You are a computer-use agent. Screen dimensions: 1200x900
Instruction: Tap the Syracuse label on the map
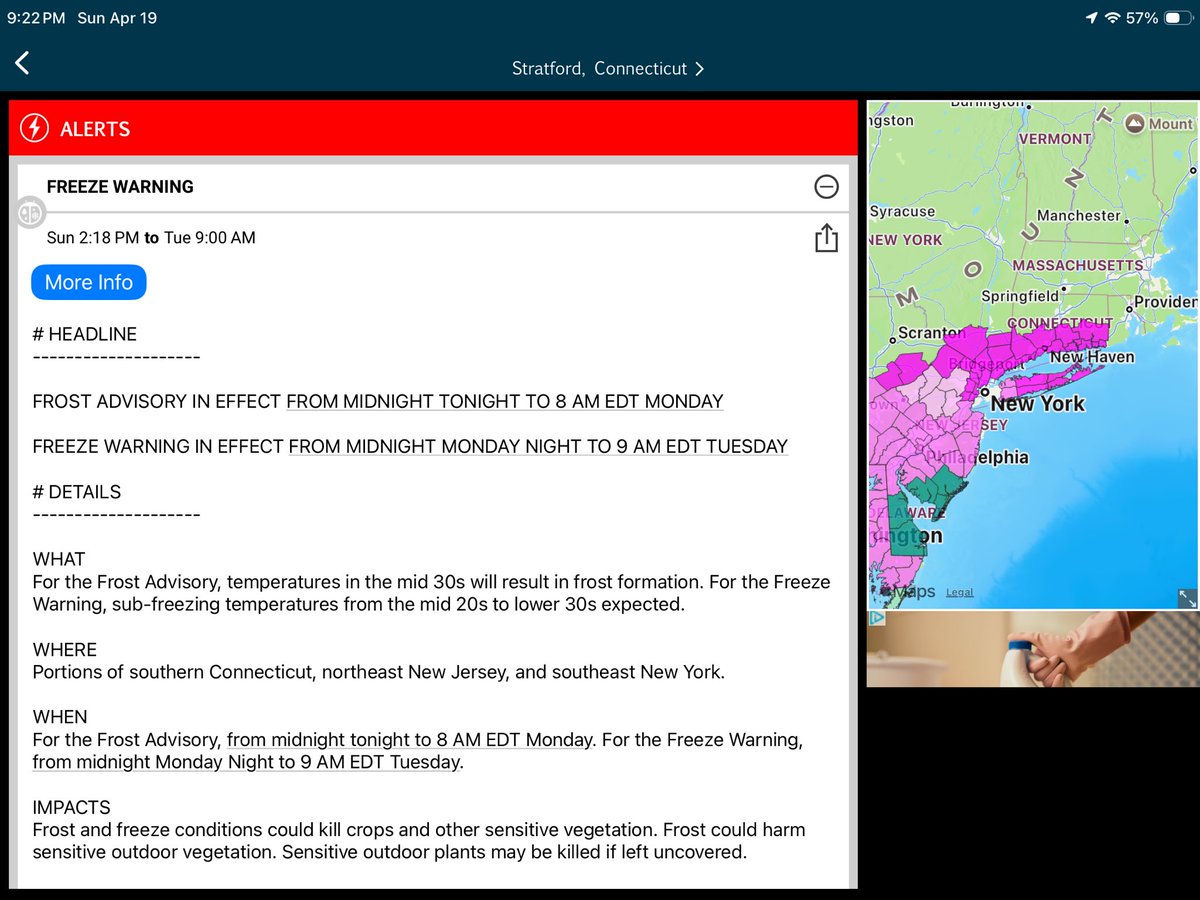tap(902, 212)
